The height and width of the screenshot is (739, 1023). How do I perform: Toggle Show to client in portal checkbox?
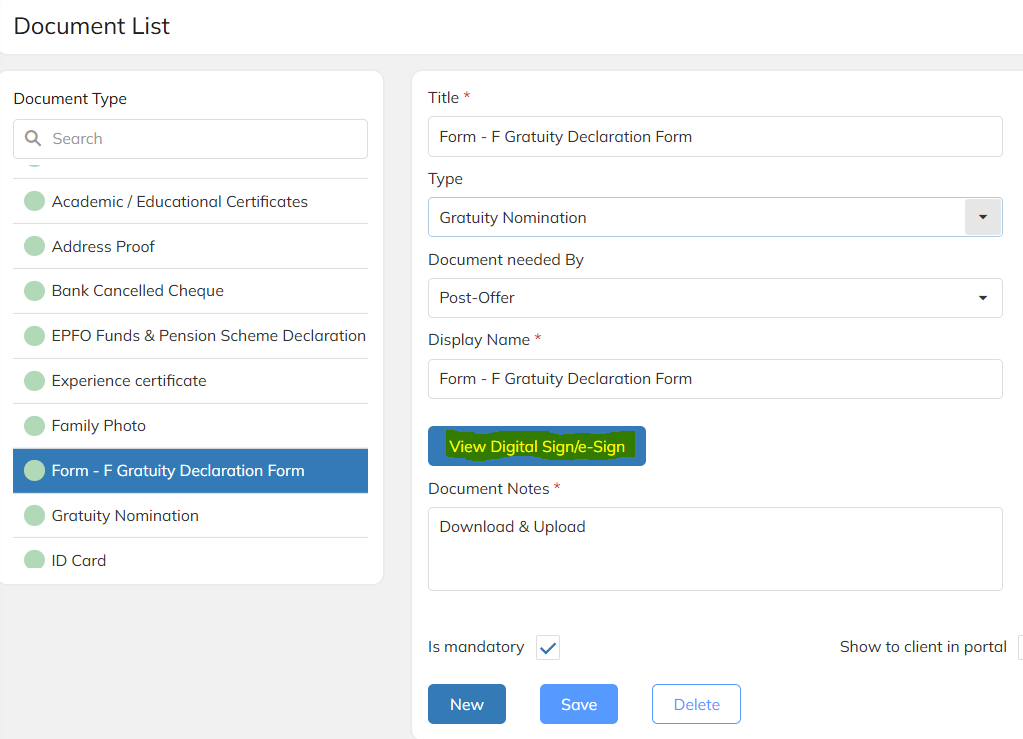[1019, 648]
